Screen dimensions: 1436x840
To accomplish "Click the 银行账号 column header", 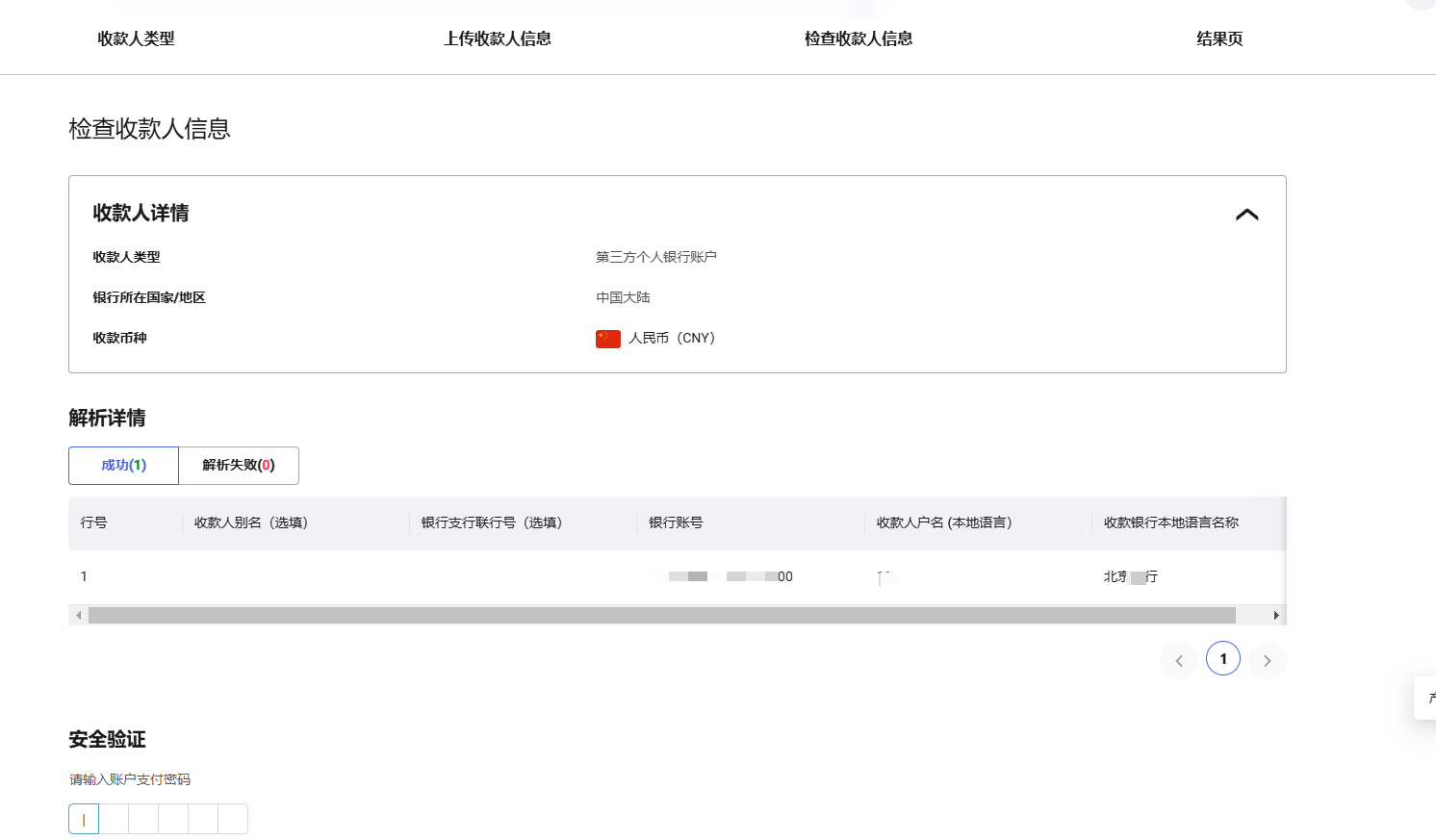I will (x=676, y=522).
